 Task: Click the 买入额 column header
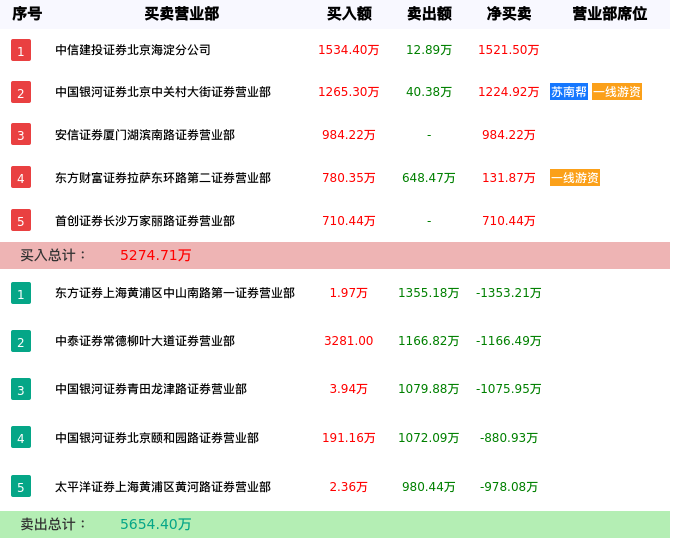click(x=349, y=14)
